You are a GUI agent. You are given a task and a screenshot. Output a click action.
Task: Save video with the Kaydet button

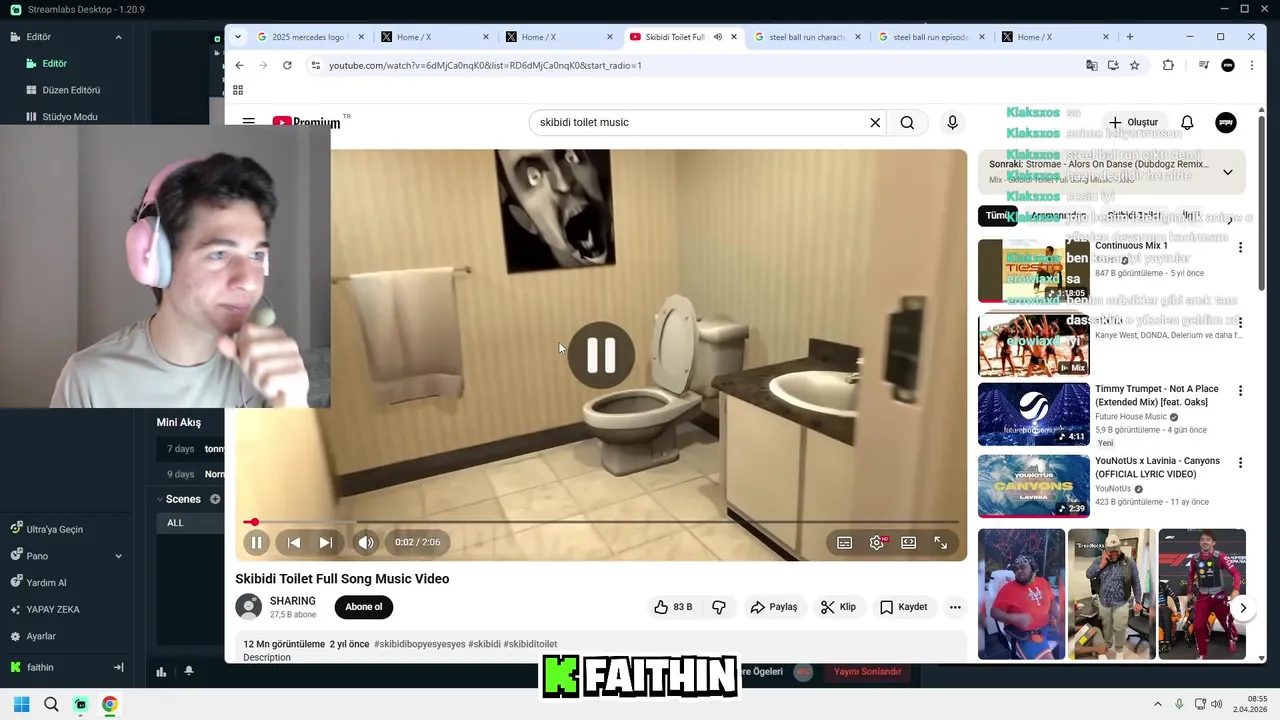point(903,607)
